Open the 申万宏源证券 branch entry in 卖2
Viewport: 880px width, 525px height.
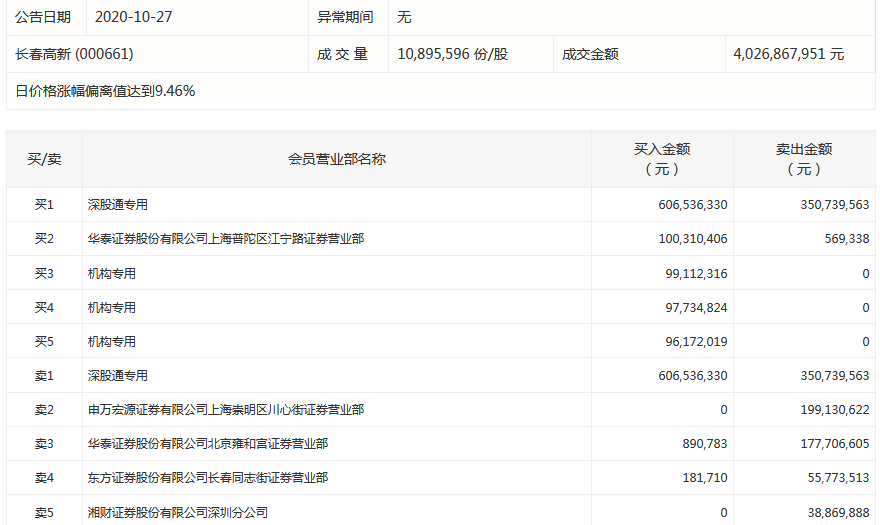click(225, 409)
